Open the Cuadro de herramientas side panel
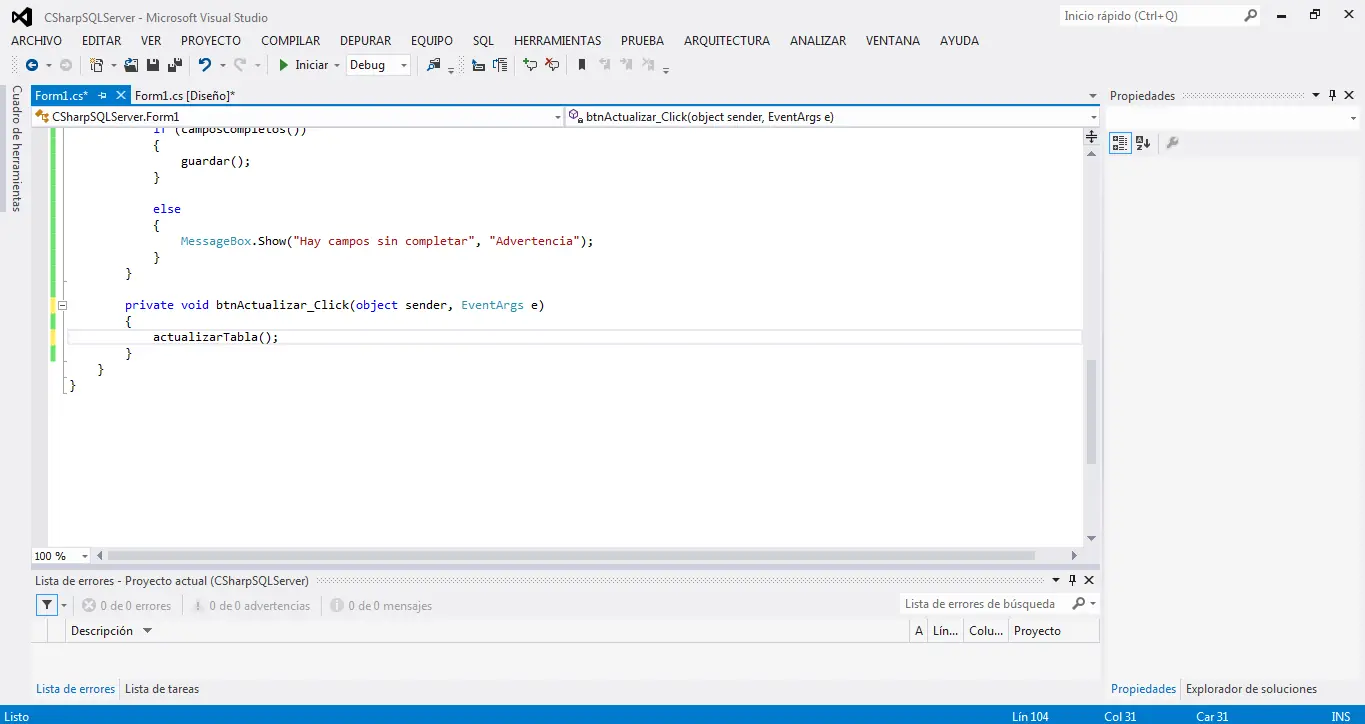 coord(16,148)
